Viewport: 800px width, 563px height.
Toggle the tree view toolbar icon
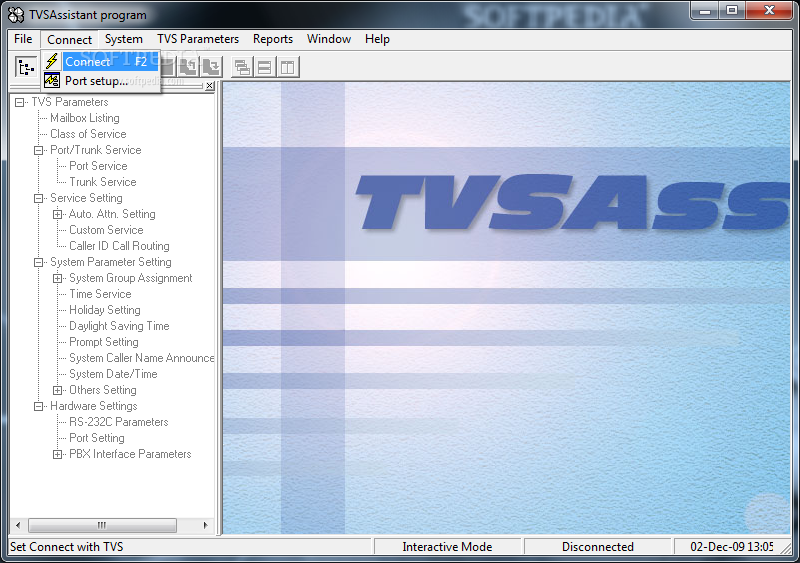[x=26, y=67]
